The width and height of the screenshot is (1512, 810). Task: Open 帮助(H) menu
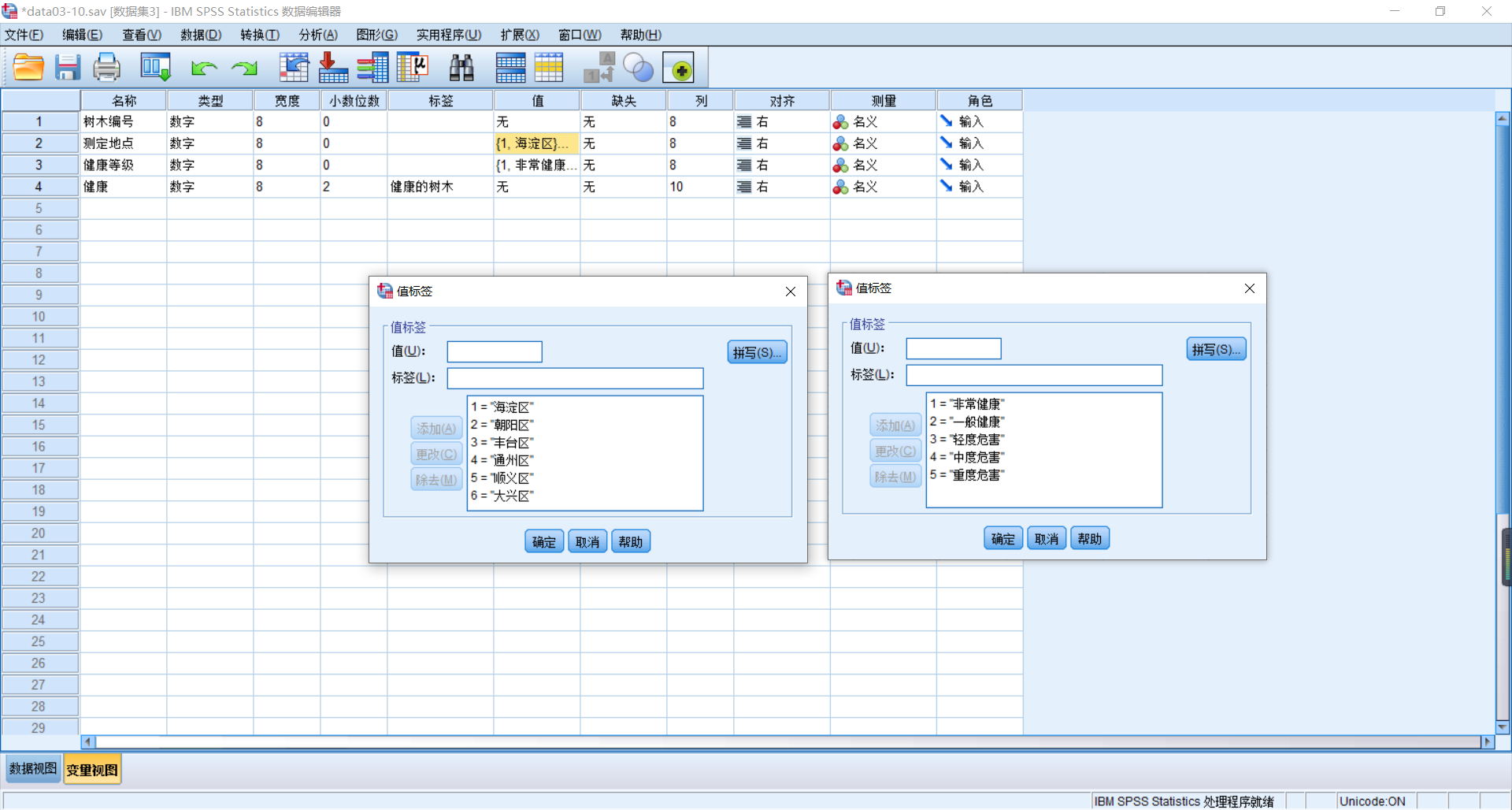point(640,35)
